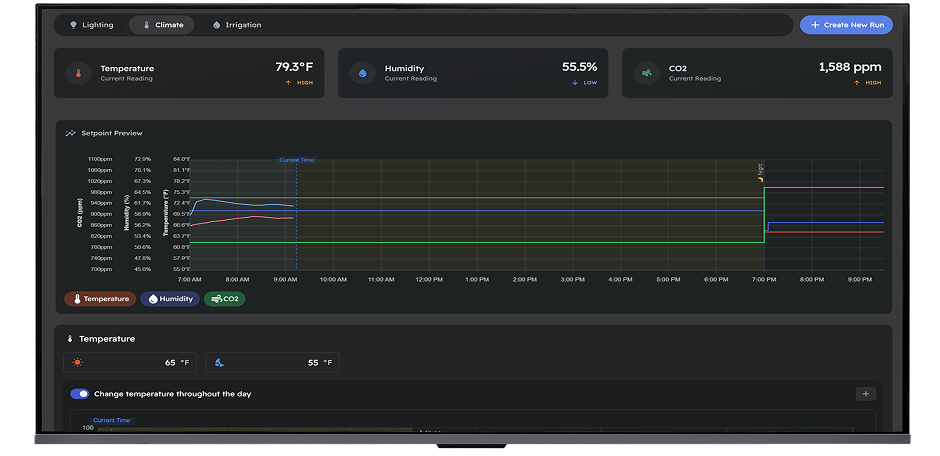Click the plus button in the temperature schedule row

tap(865, 394)
